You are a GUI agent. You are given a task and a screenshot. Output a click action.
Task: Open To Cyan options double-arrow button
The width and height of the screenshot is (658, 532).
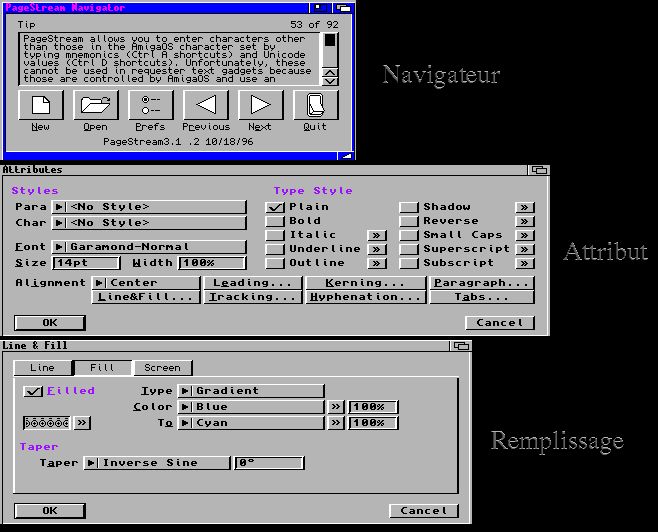(x=336, y=423)
